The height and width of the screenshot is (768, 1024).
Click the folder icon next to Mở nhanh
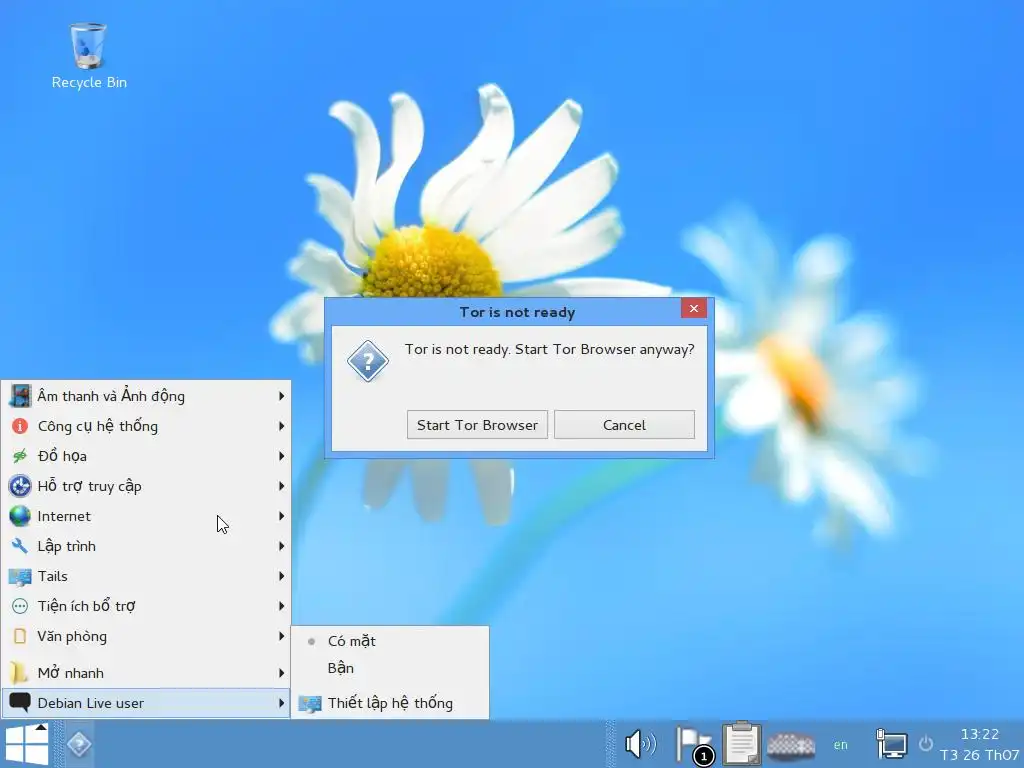click(x=20, y=673)
